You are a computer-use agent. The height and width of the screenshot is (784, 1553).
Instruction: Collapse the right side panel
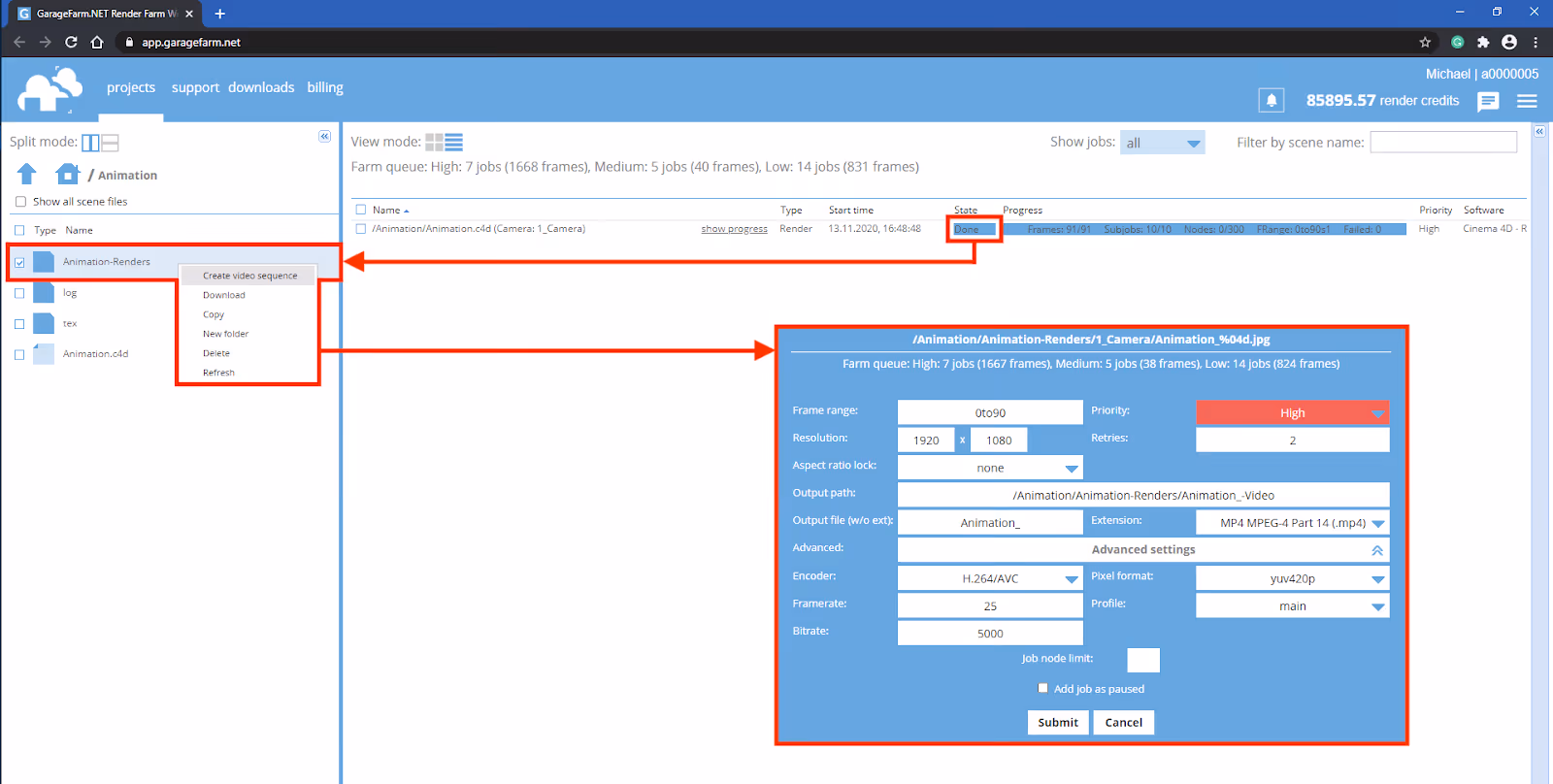coord(1539,130)
